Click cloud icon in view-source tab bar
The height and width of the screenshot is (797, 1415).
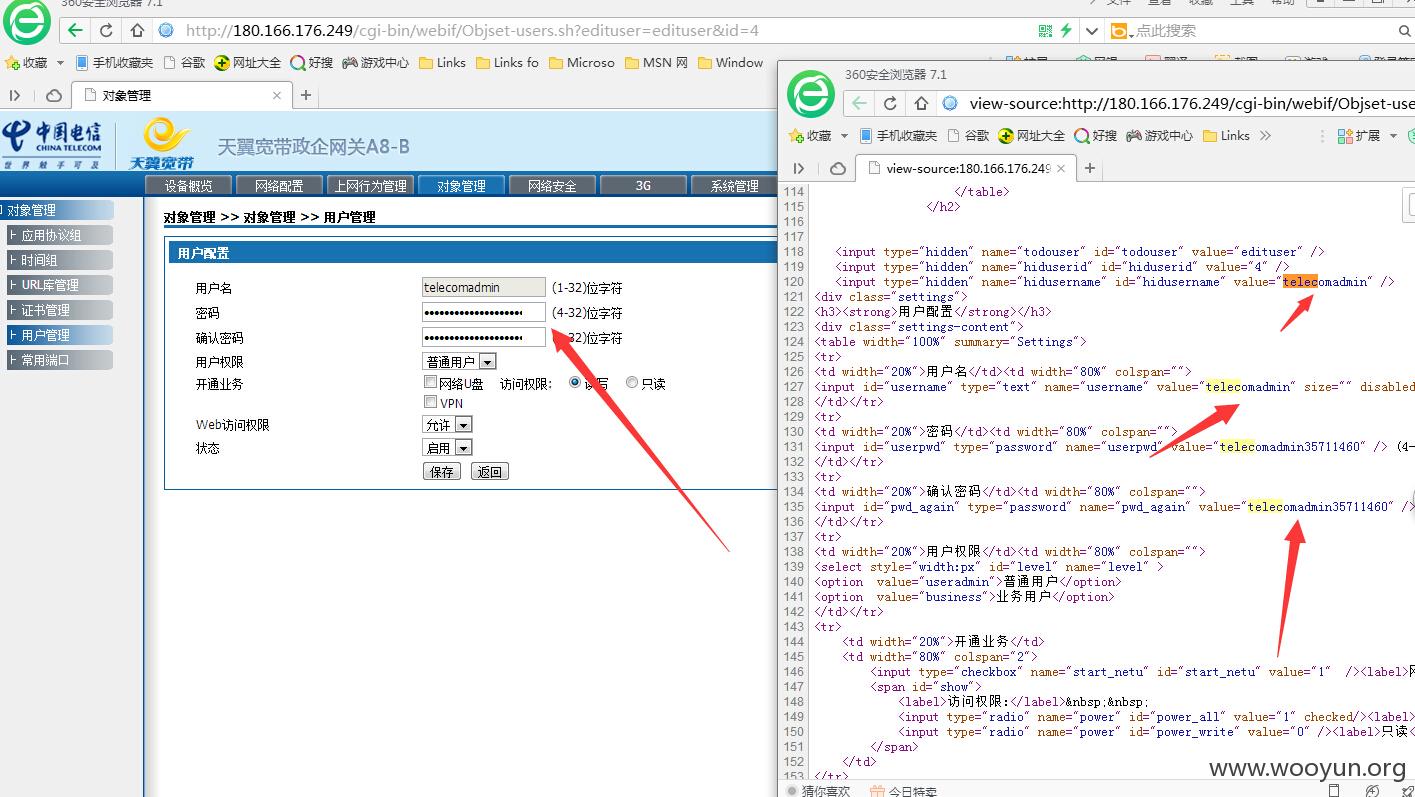pos(838,168)
